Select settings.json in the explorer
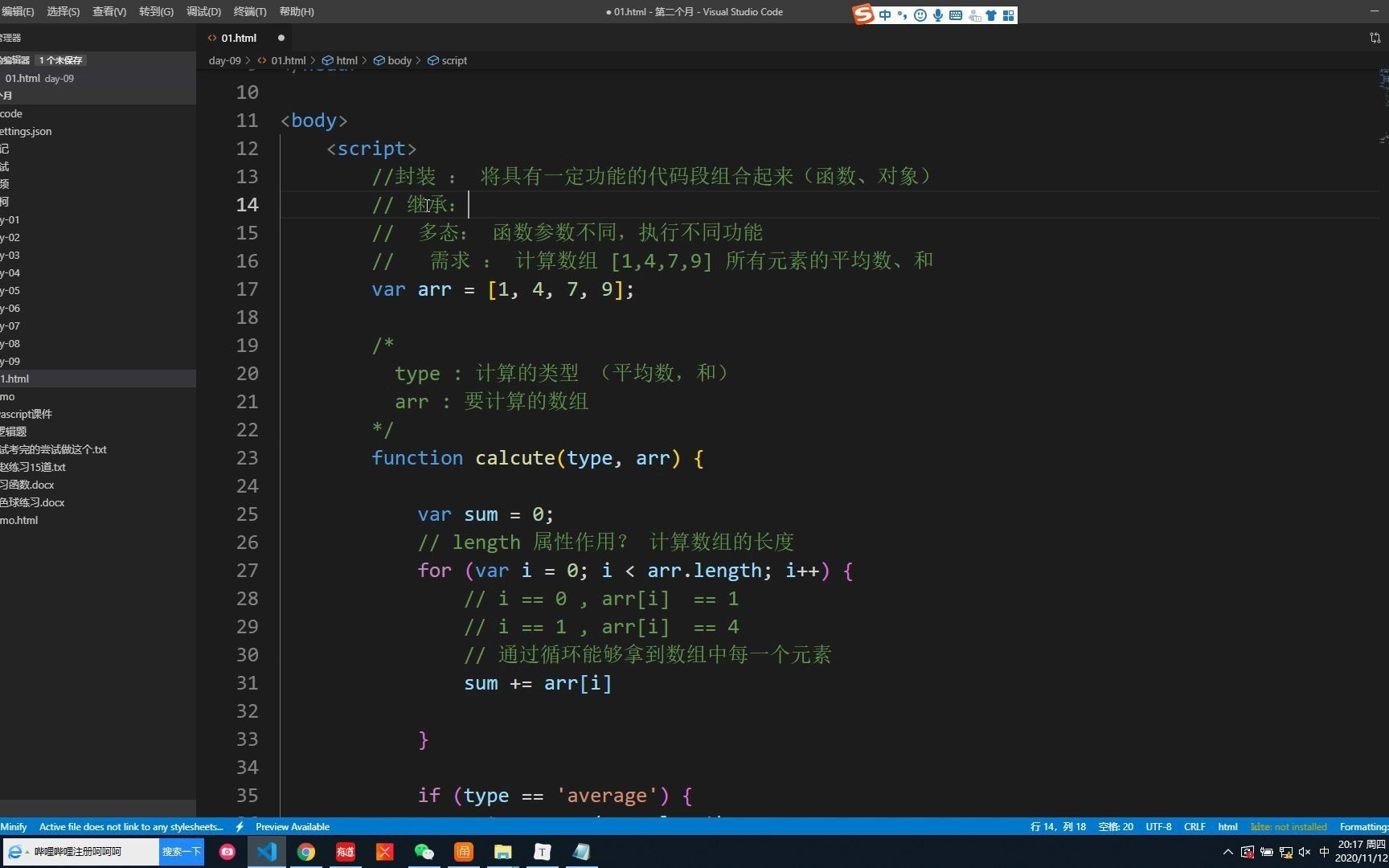Screen dimensions: 1389x868 click(x=98, y=131)
